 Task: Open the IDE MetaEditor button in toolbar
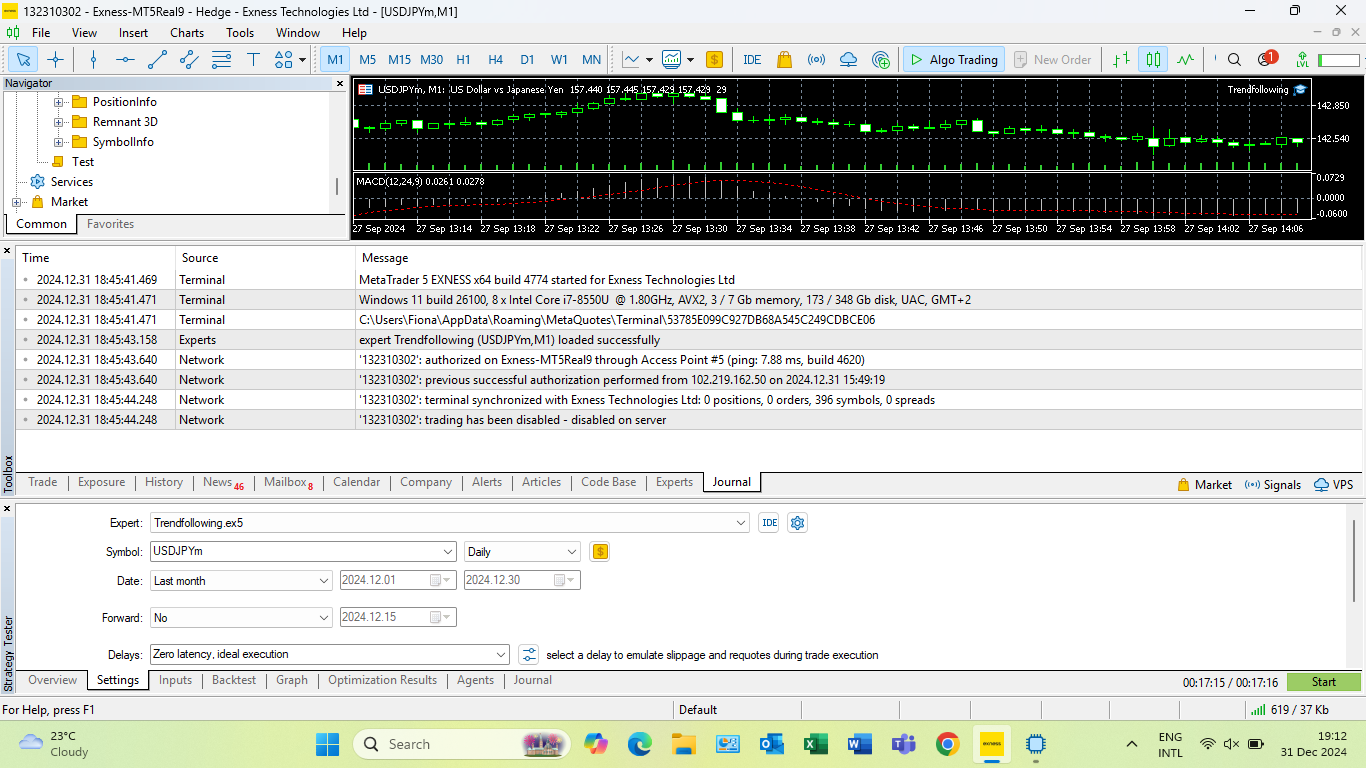(752, 60)
